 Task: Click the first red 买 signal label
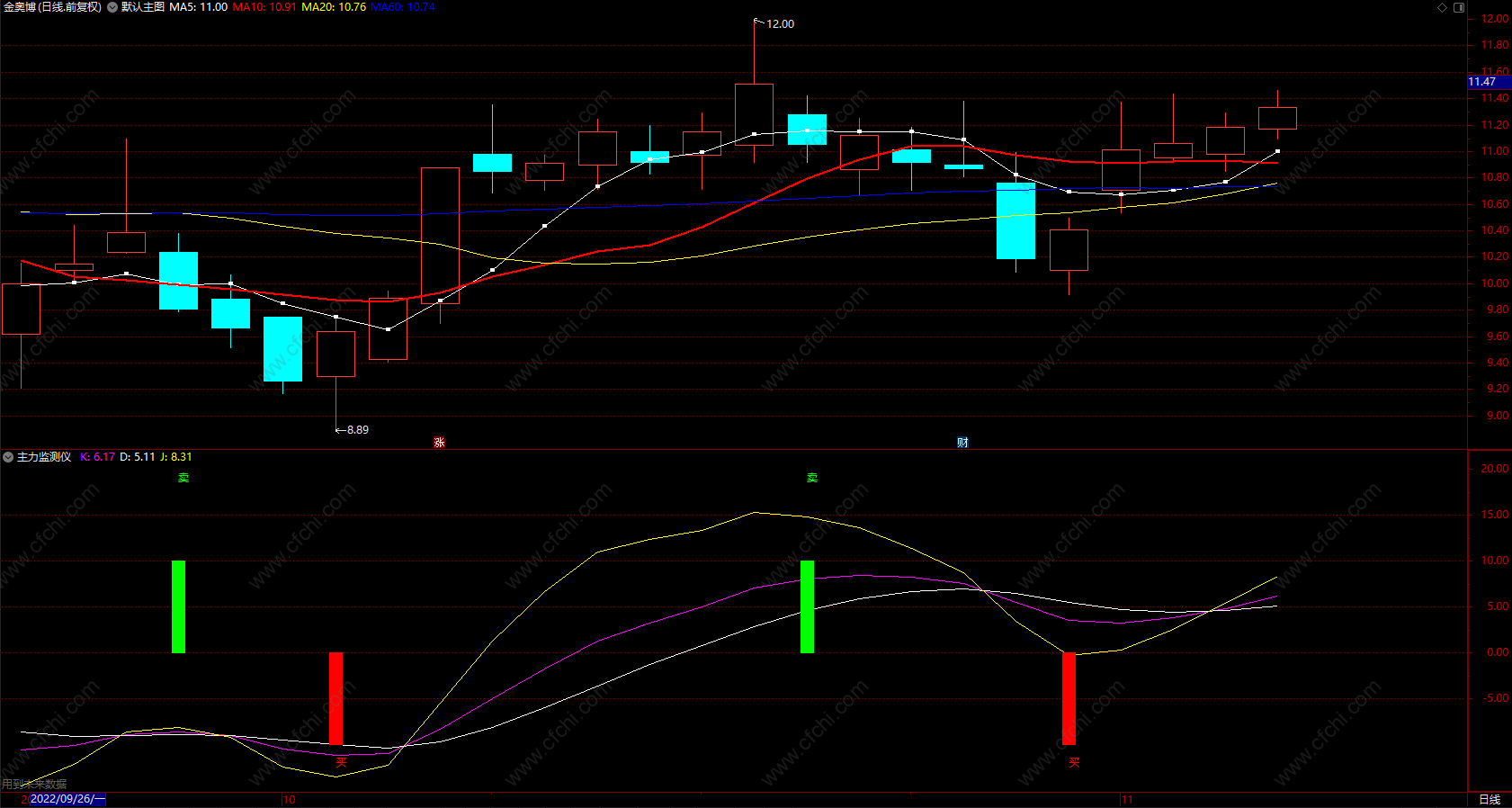coord(341,762)
